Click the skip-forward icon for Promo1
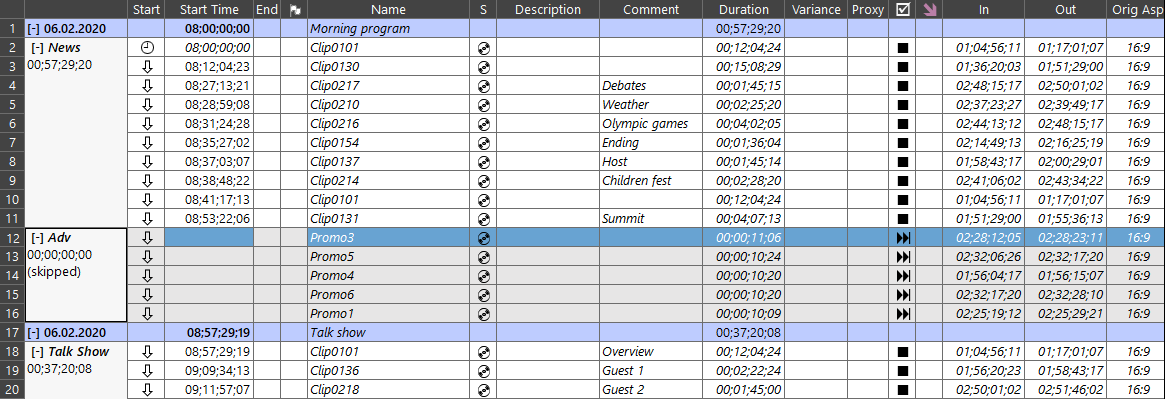Viewport: 1165px width, 399px height. click(903, 314)
